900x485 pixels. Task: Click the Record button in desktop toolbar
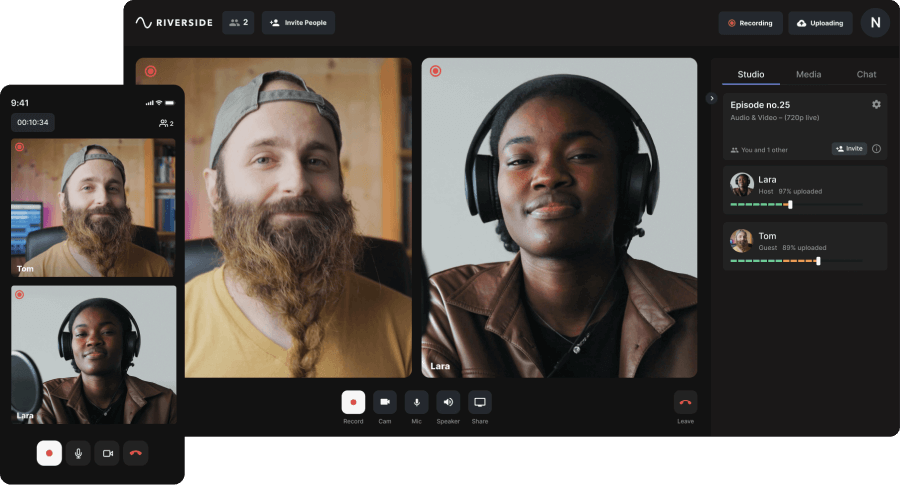(353, 402)
